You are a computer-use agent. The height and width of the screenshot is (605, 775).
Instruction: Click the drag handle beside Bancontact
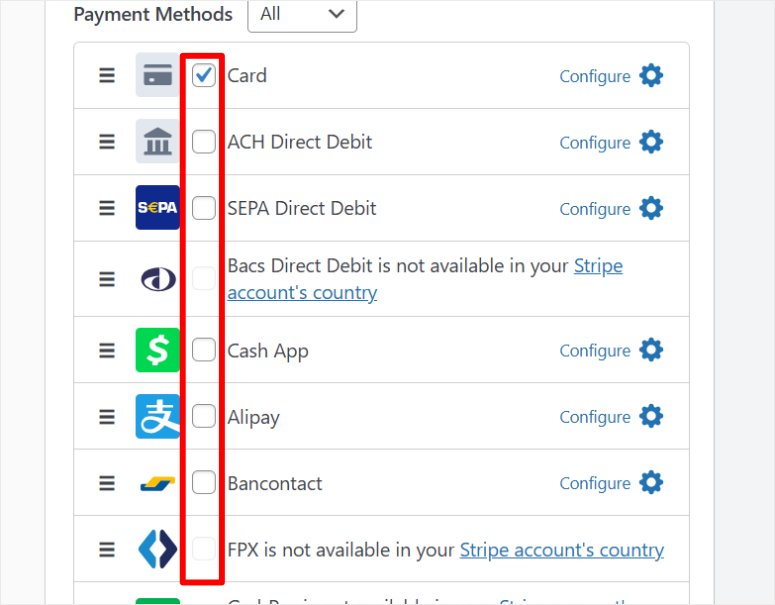107,483
